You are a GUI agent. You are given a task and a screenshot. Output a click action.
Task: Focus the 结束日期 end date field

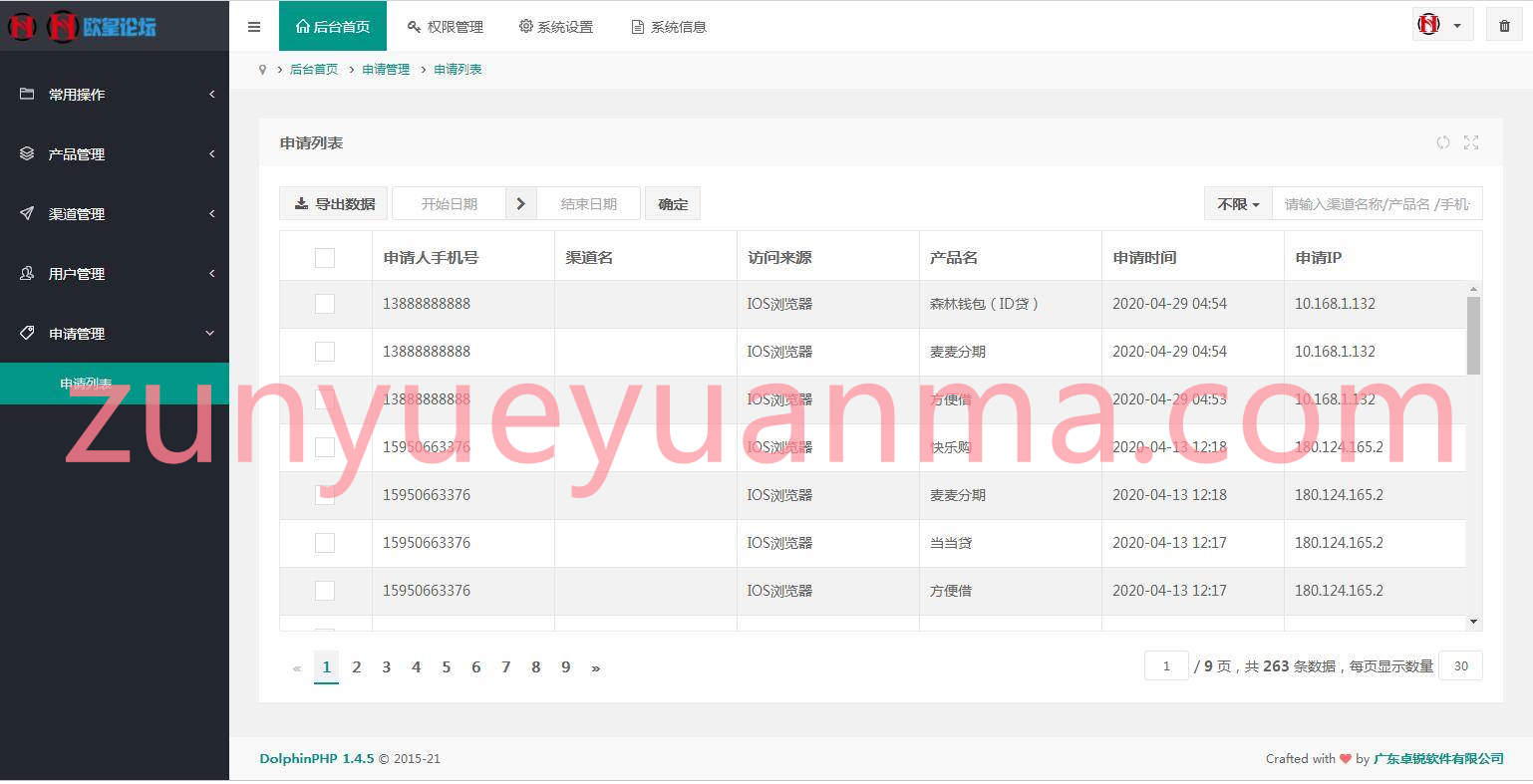click(588, 203)
